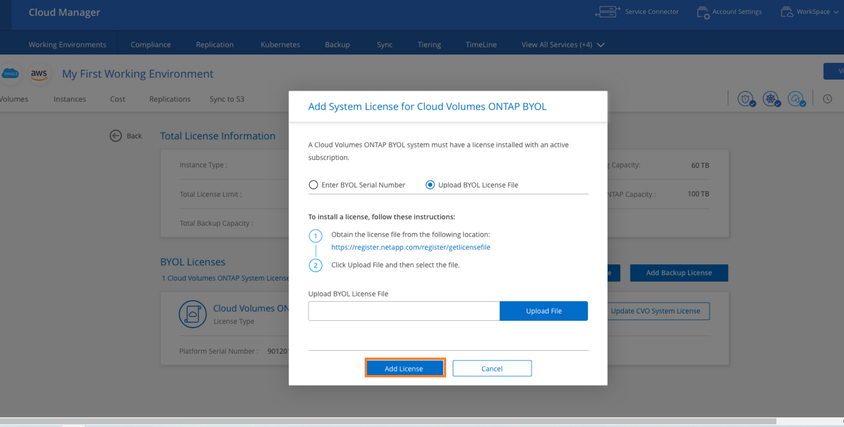Image resolution: width=844 pixels, height=427 pixels.
Task: Click the Cloud Manager title
Action: pos(64,12)
